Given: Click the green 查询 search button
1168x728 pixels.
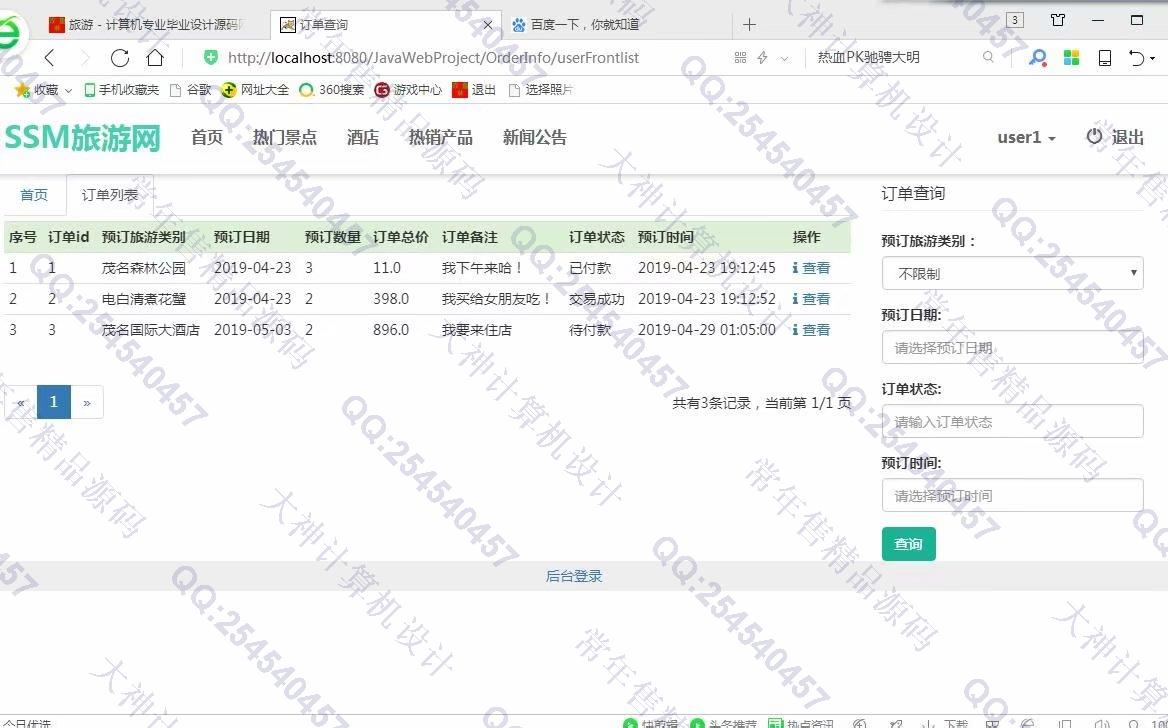Looking at the screenshot, I should tap(908, 544).
